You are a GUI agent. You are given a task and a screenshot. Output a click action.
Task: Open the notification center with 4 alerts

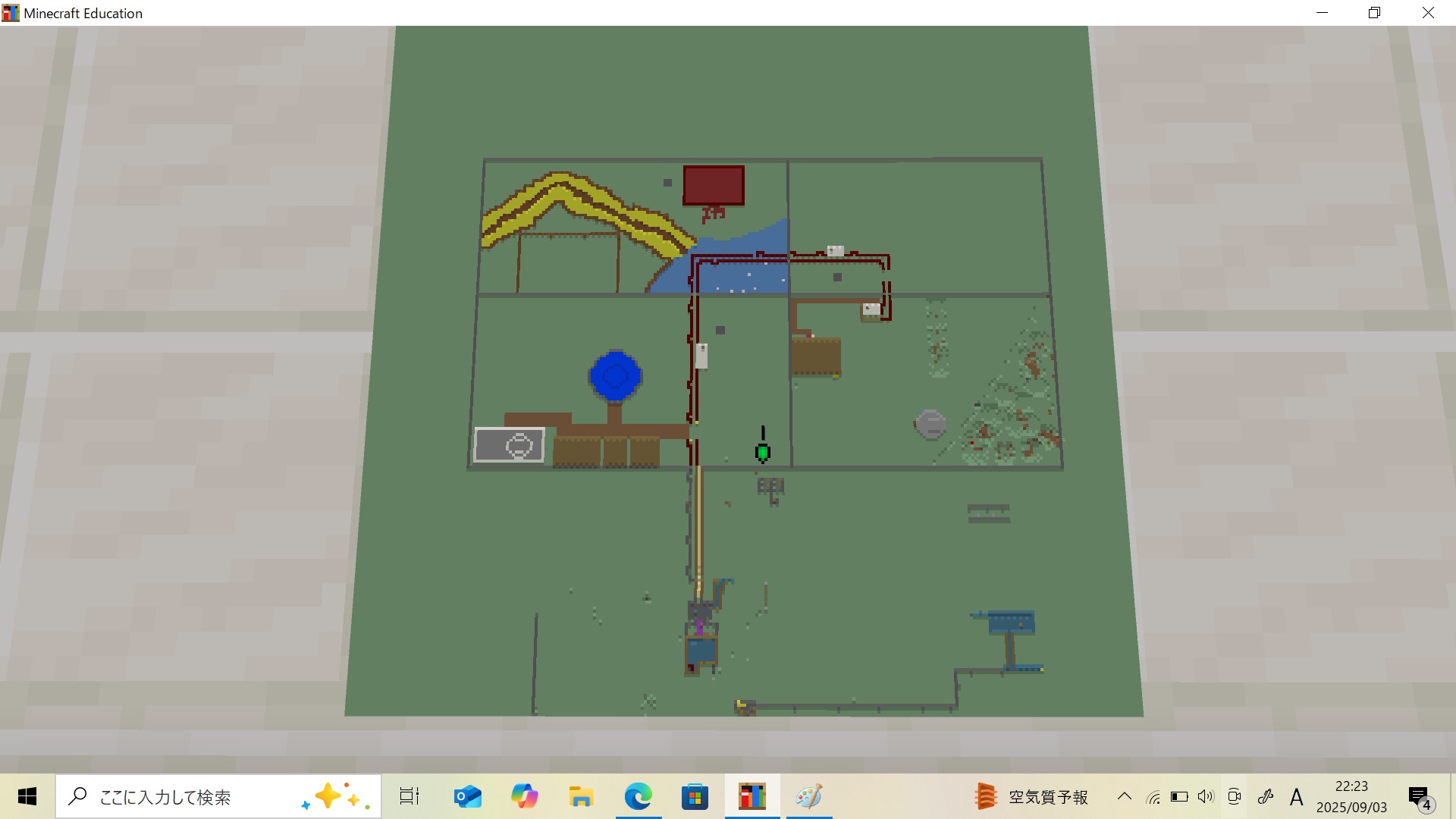[1420, 797]
